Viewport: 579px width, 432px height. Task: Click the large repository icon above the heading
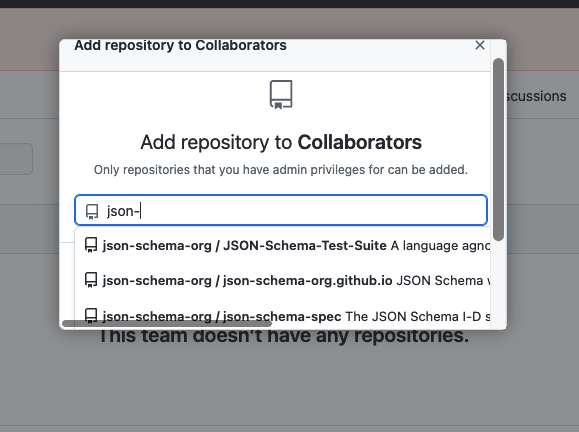pyautogui.click(x=281, y=95)
